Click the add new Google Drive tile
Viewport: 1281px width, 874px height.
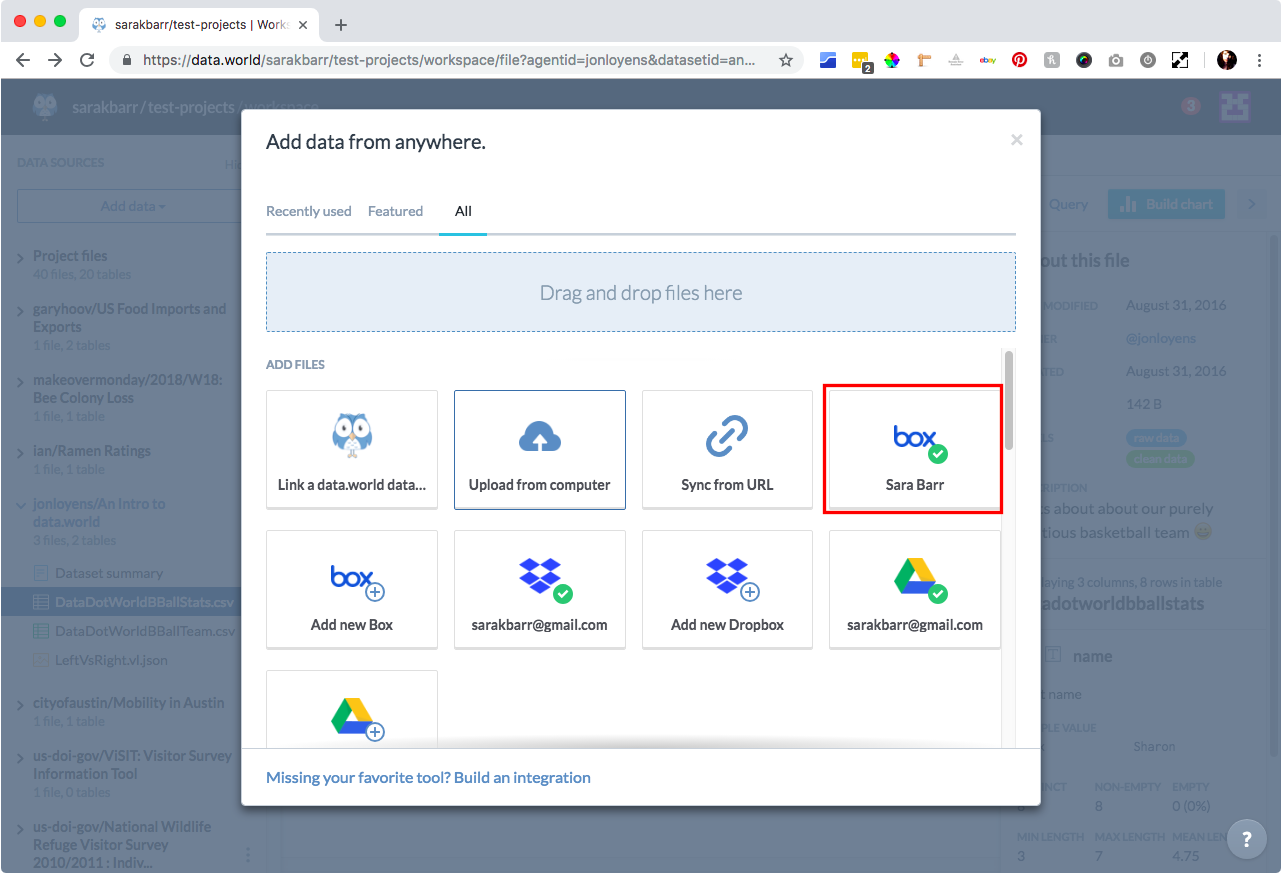coord(352,709)
